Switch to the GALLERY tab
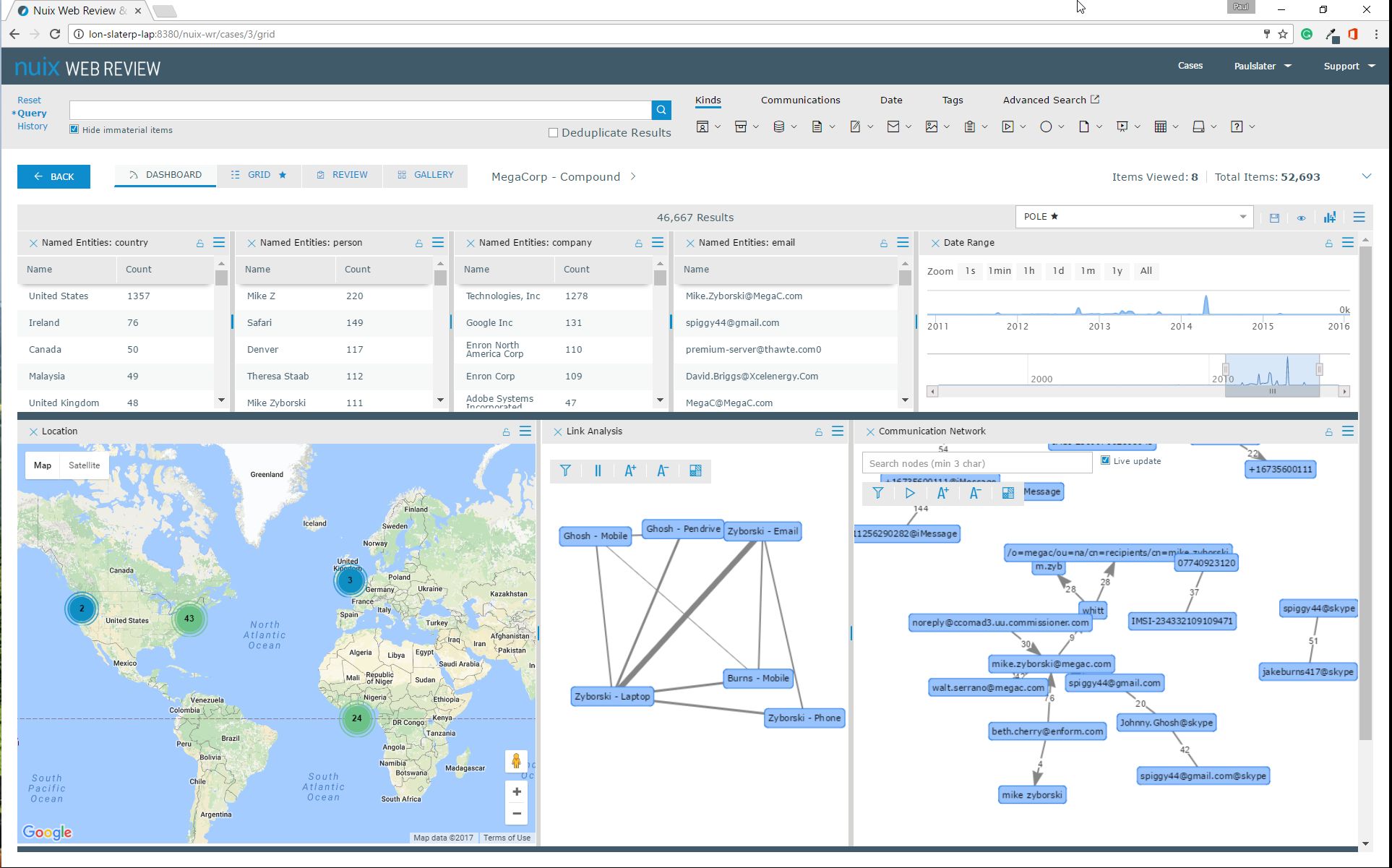Image resolution: width=1392 pixels, height=868 pixels. point(426,175)
